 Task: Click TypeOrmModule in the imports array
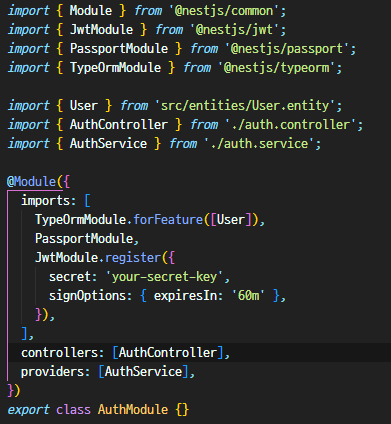[80, 220]
